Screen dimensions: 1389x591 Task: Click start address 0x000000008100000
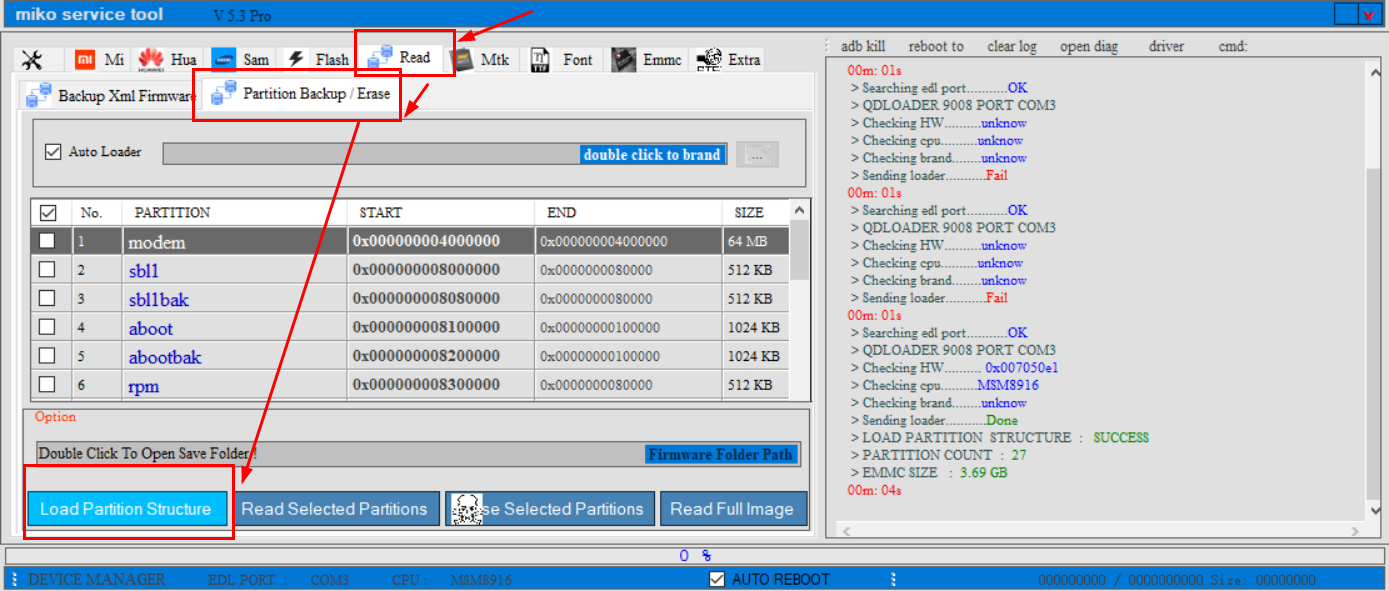pos(426,327)
